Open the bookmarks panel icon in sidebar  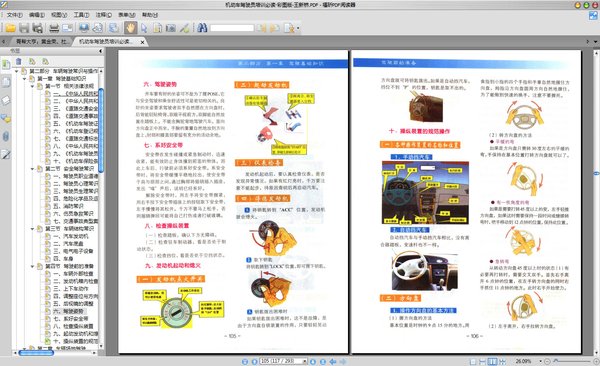pyautogui.click(x=6, y=64)
